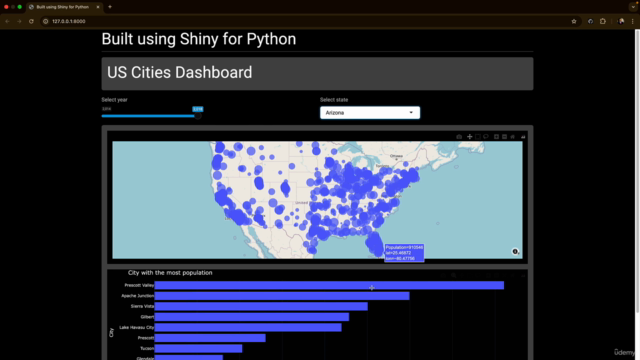Download map plot as PNG camera icon

point(459,137)
